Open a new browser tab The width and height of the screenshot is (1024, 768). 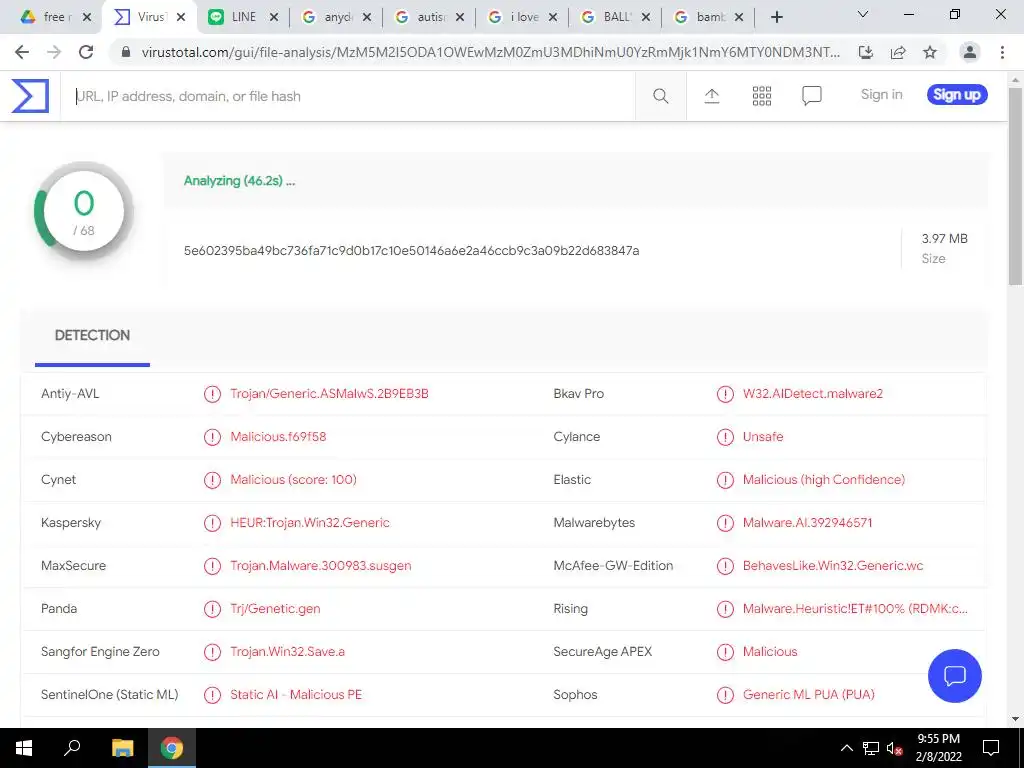[776, 17]
